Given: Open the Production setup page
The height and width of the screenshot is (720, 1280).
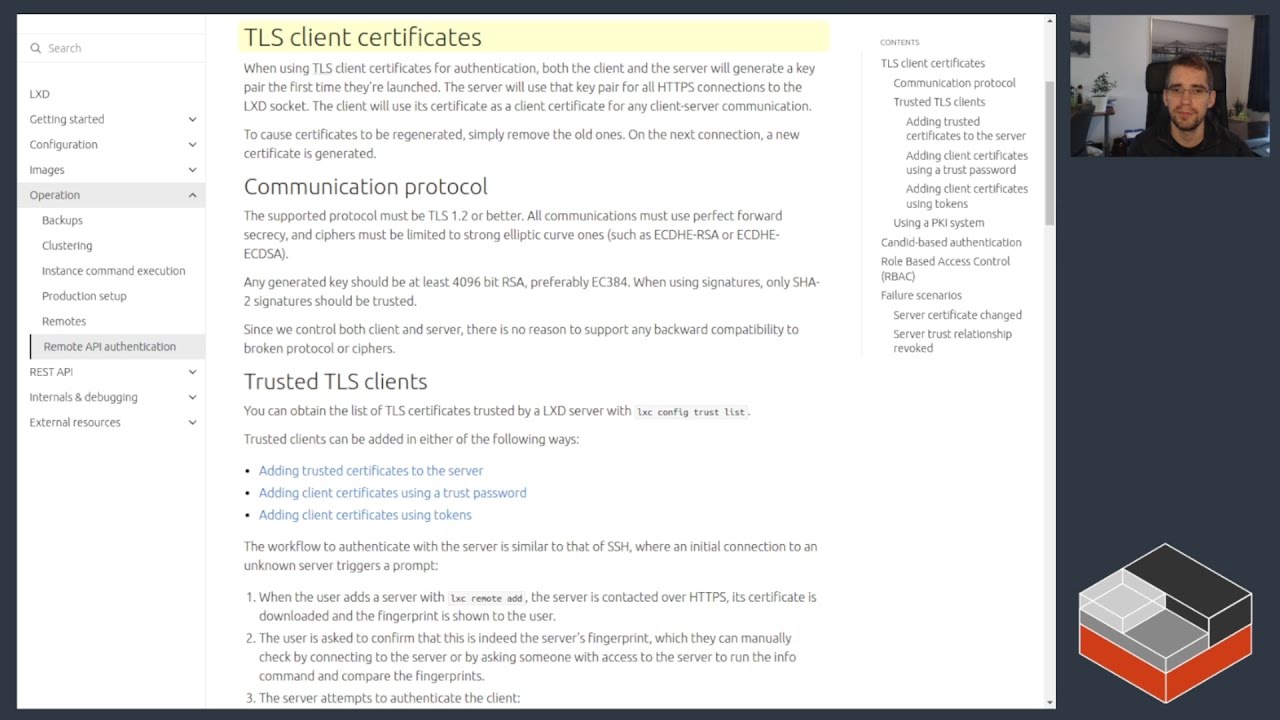Looking at the screenshot, I should 84,296.
